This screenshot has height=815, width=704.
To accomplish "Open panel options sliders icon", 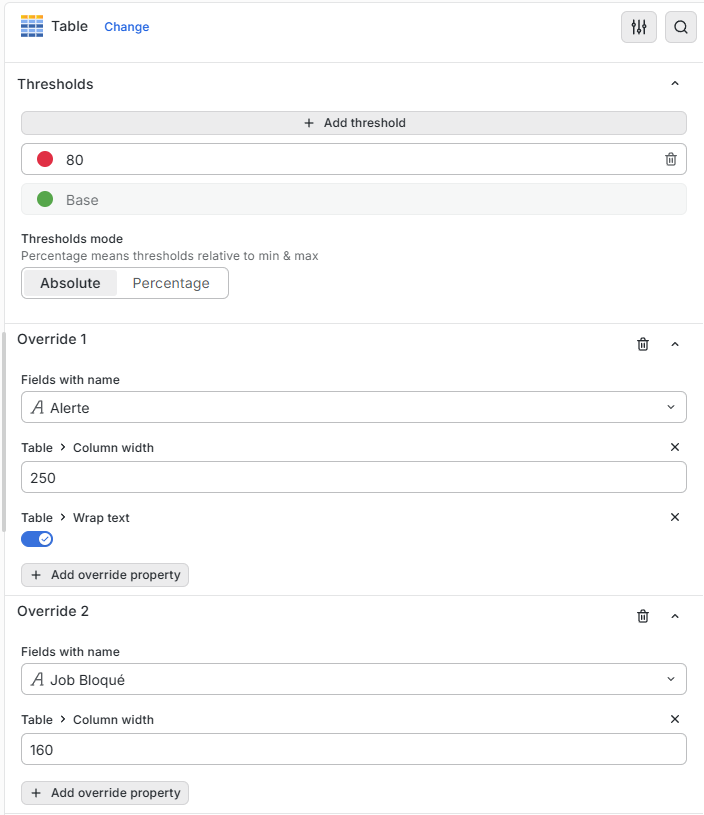I will click(x=639, y=27).
